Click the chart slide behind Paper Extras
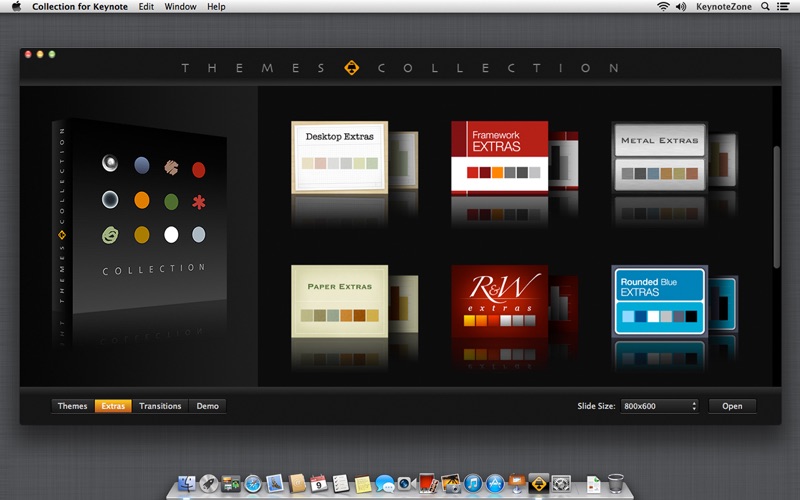Image resolution: width=800 pixels, height=500 pixels. (404, 304)
